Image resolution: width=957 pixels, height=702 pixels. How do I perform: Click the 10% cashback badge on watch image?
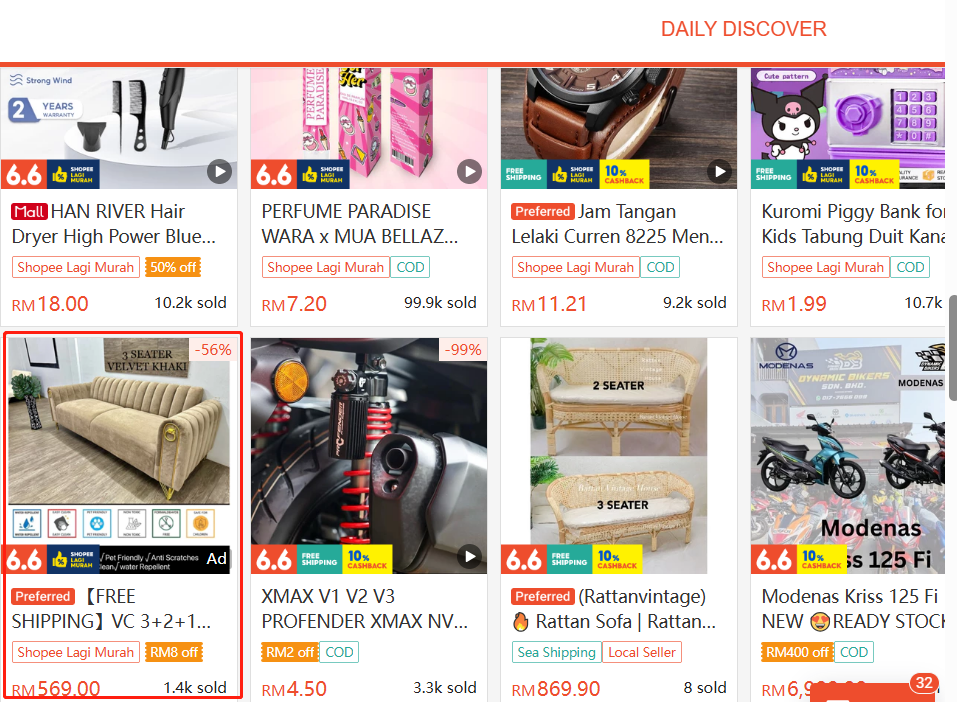click(624, 175)
